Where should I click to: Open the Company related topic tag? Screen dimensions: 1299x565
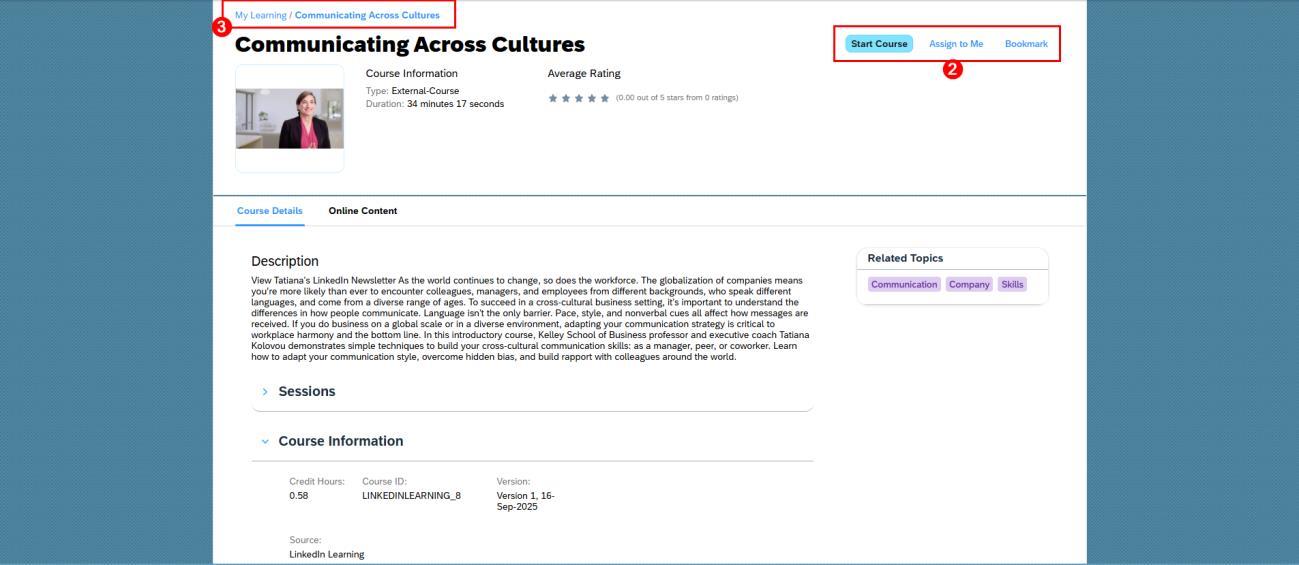[x=969, y=284]
